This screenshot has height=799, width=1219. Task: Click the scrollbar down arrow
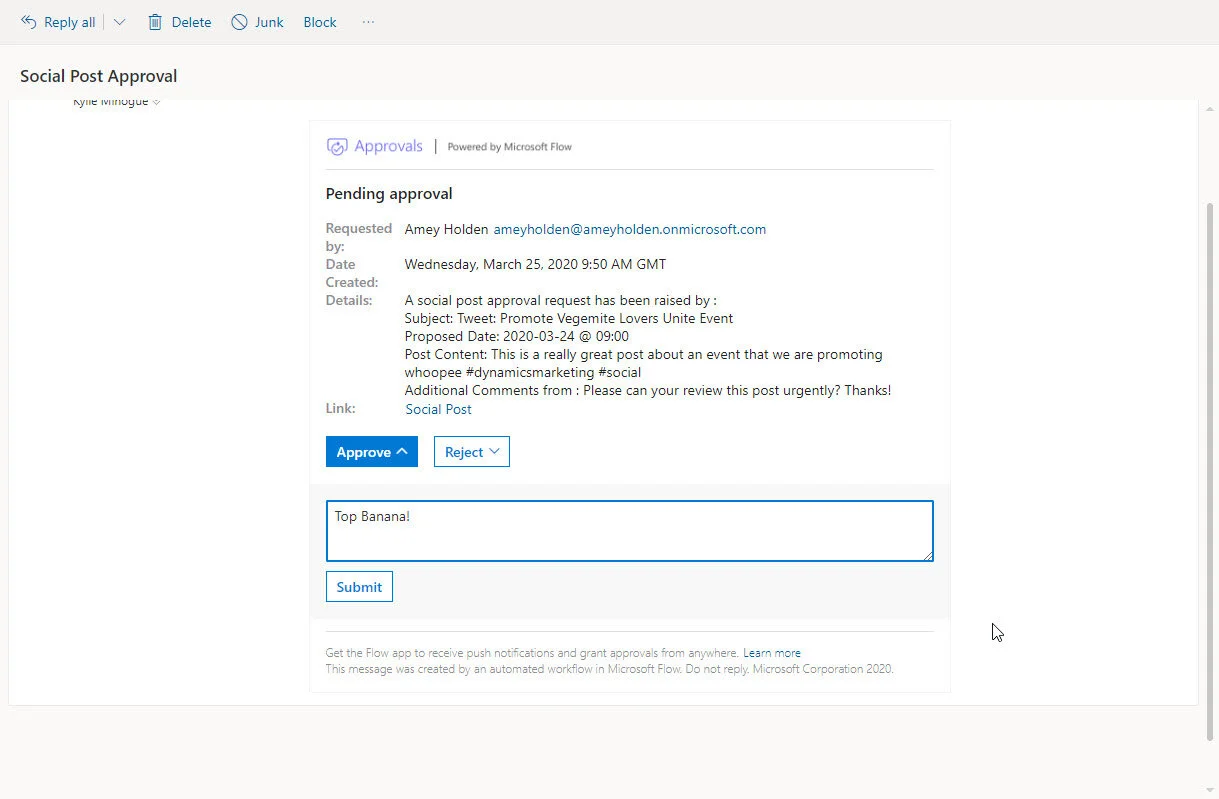[1212, 790]
